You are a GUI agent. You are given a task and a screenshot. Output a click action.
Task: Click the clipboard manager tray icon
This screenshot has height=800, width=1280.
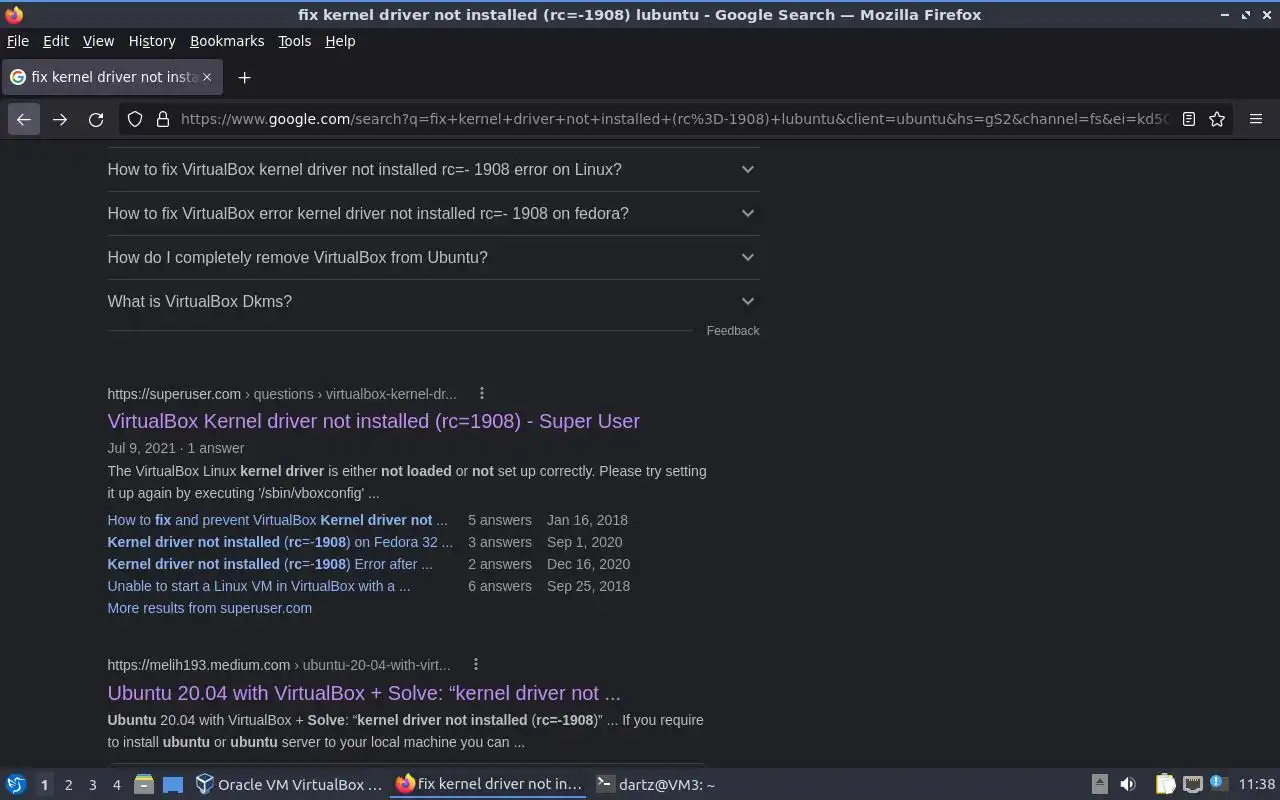(1165, 785)
